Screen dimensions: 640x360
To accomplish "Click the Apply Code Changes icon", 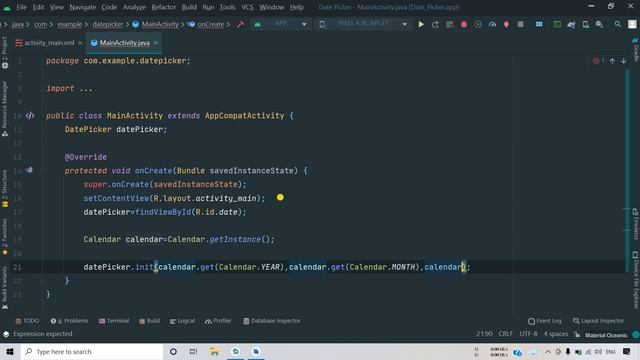I will click(x=449, y=24).
